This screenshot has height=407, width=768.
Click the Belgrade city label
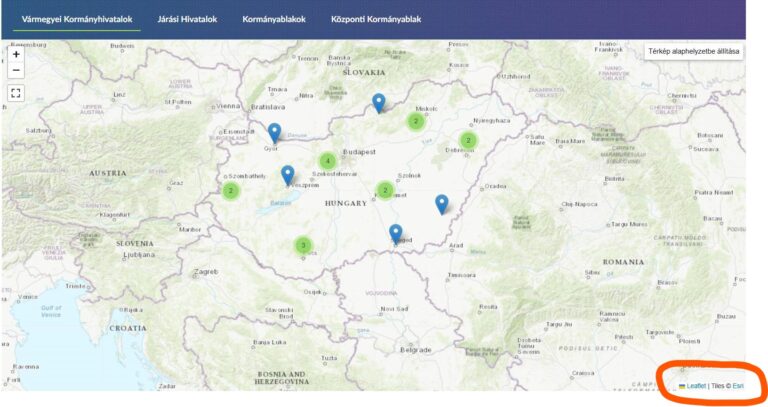[416, 350]
